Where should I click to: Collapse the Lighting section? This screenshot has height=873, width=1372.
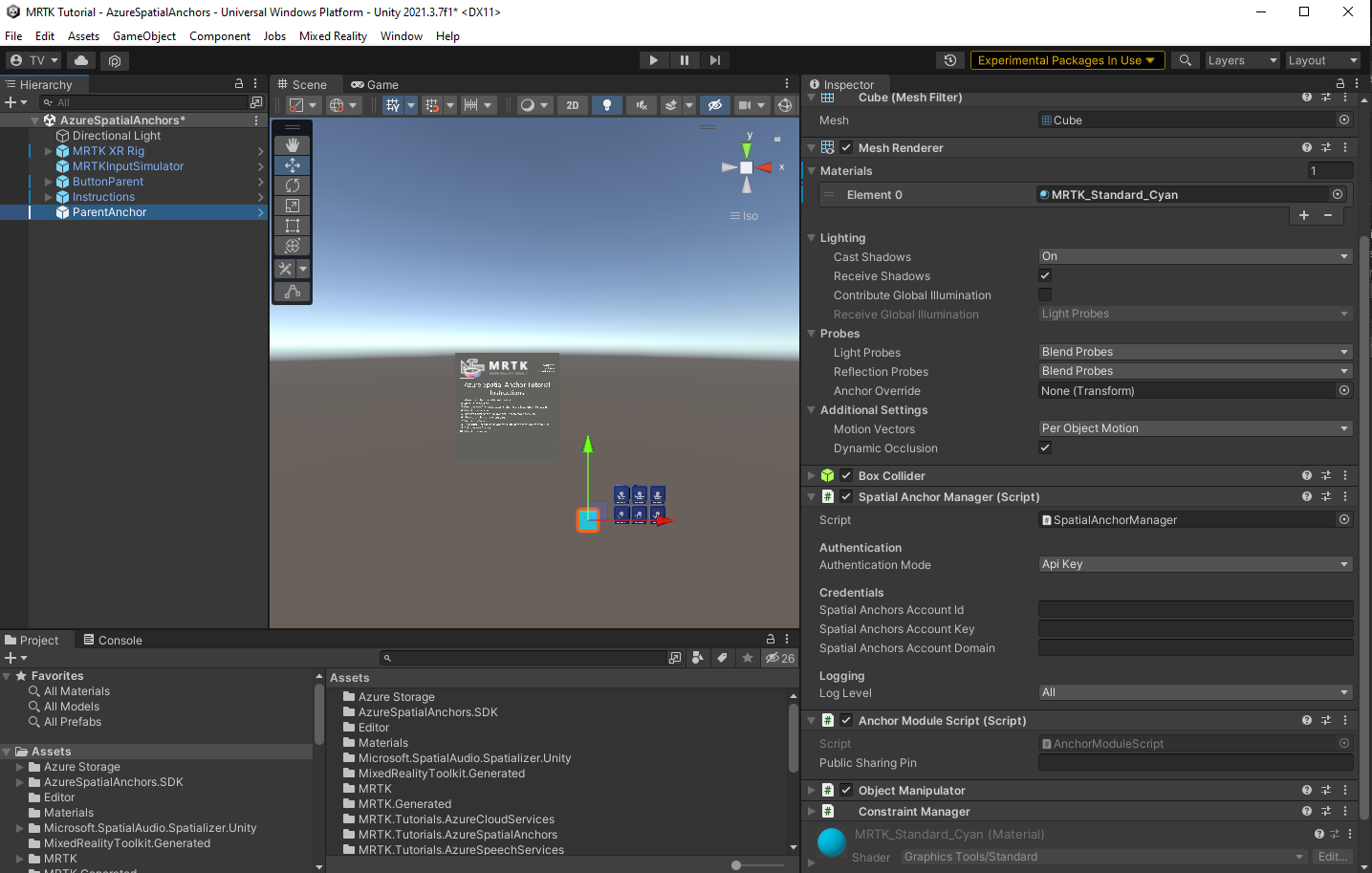(x=812, y=238)
